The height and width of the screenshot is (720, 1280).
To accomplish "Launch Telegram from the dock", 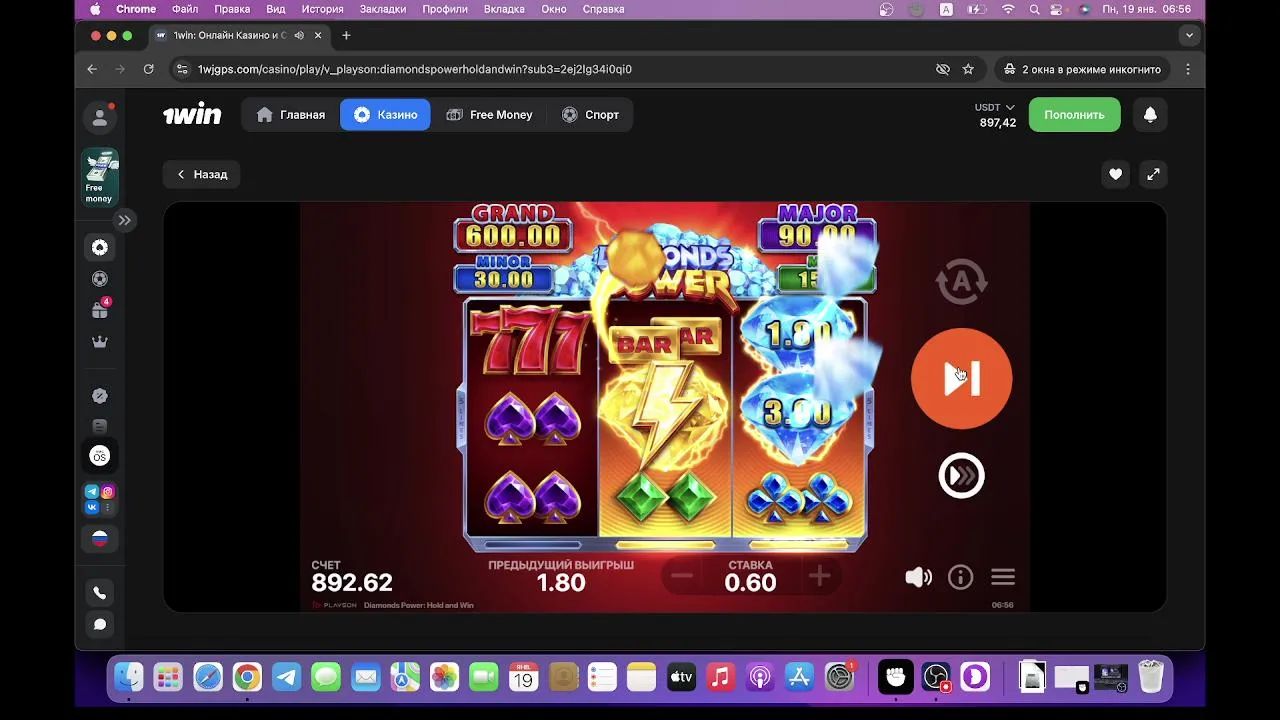I will click(286, 677).
